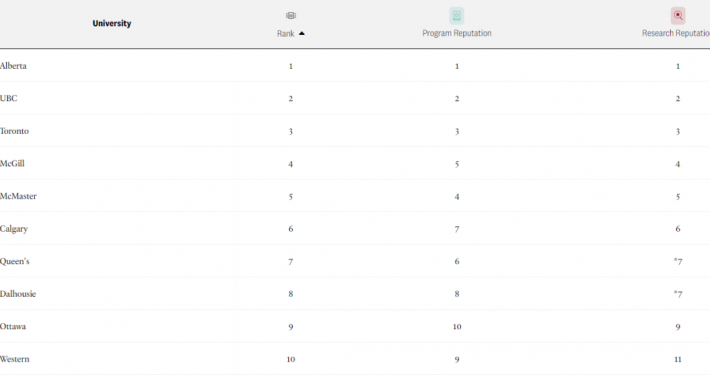Image resolution: width=710 pixels, height=375 pixels.
Task: Click Queen's Research Reputation value *7
Action: [x=678, y=261]
